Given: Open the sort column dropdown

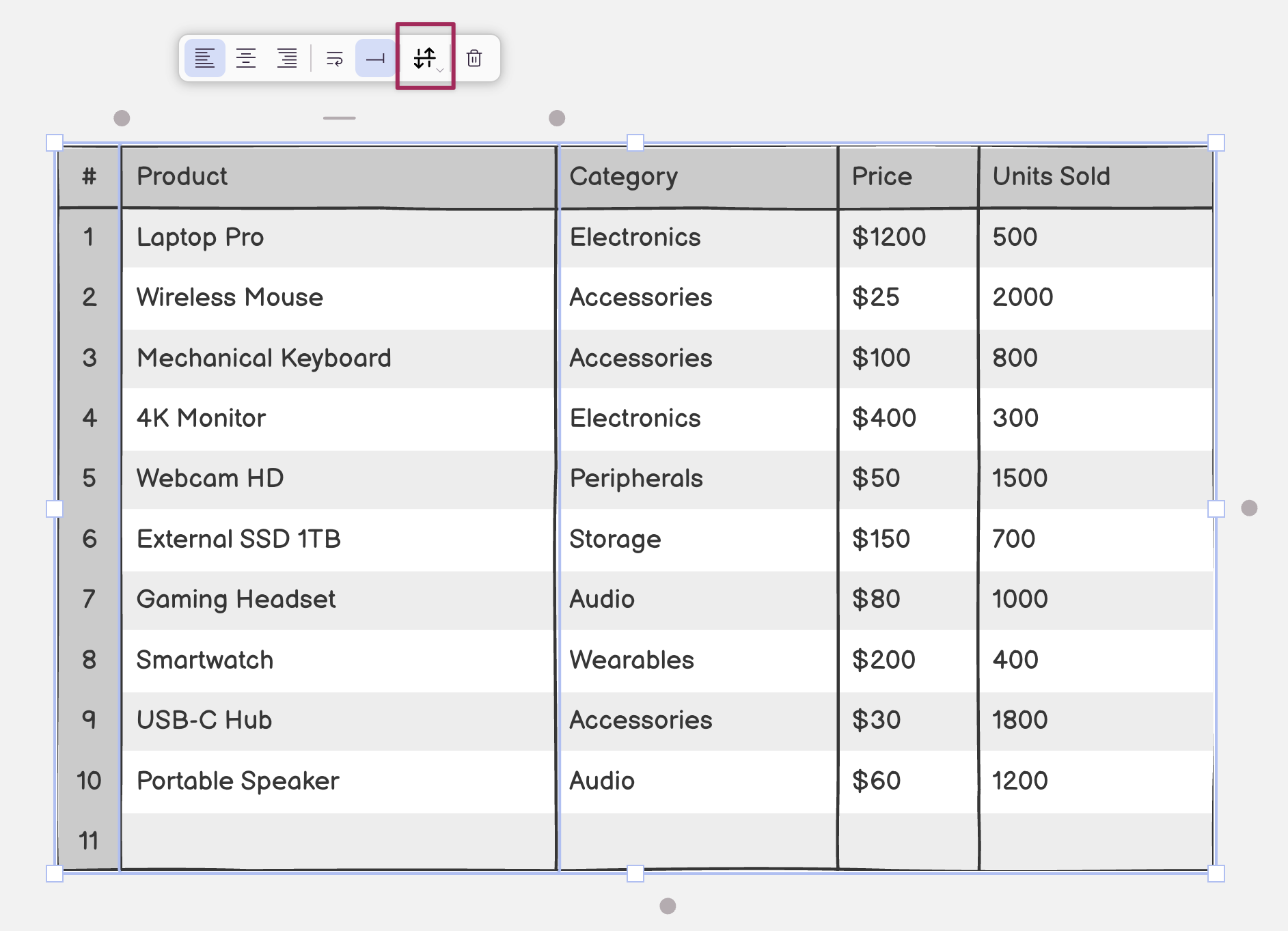Looking at the screenshot, I should [426, 59].
